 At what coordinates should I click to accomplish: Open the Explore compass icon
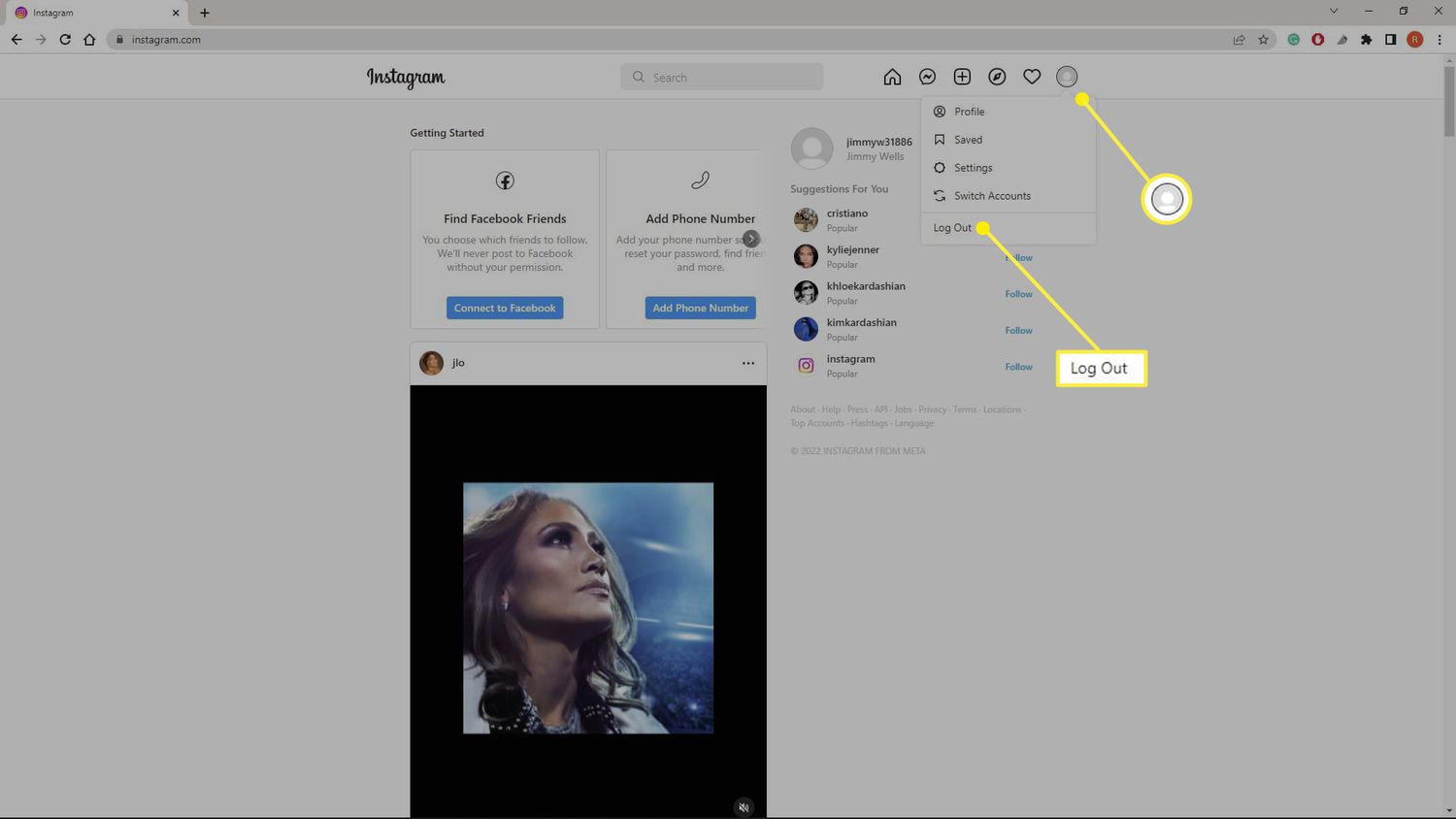[997, 77]
